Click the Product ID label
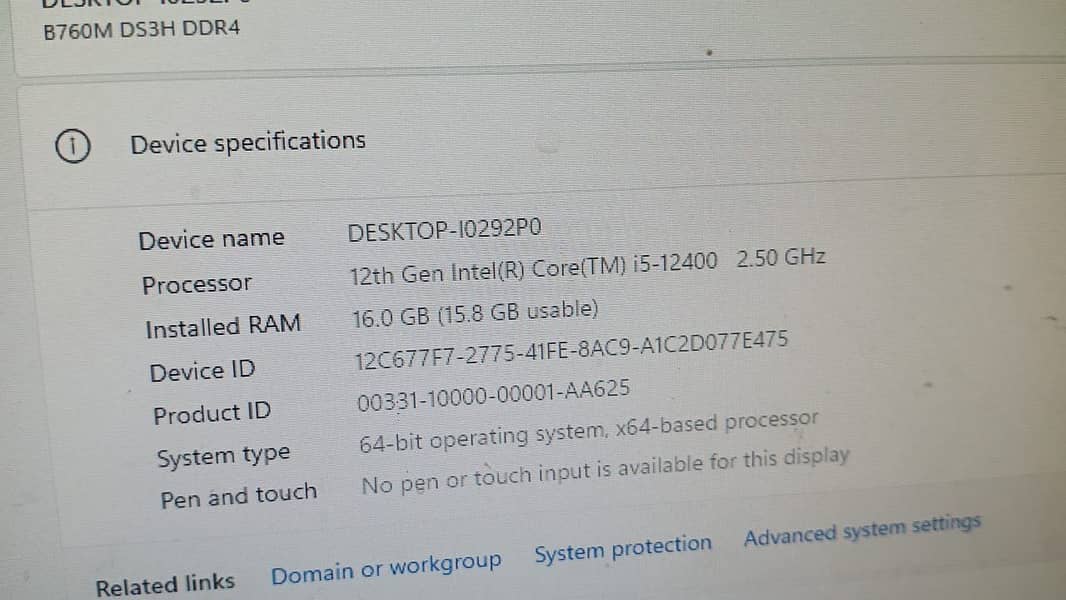 pos(211,413)
